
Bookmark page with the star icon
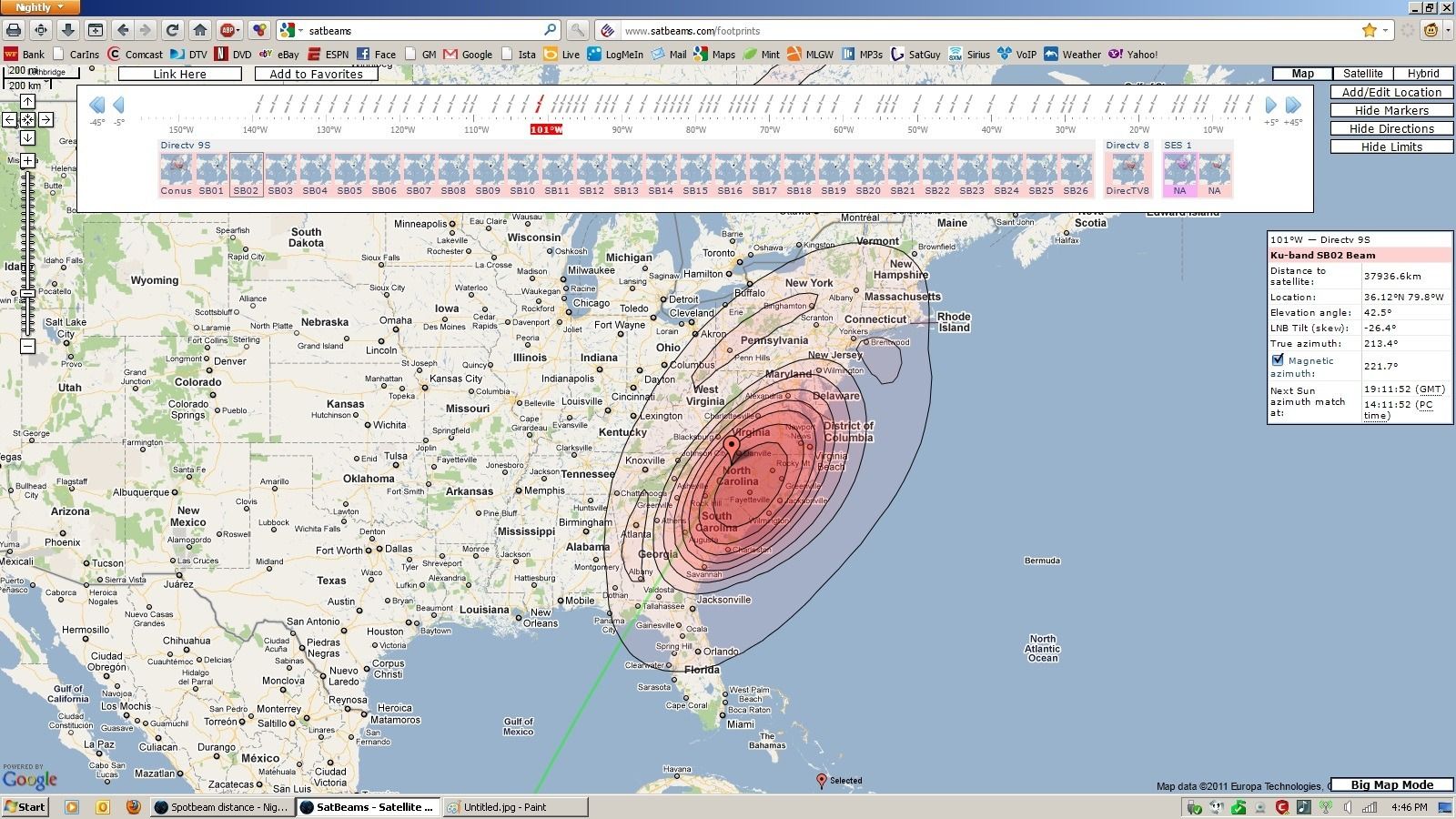1370,30
